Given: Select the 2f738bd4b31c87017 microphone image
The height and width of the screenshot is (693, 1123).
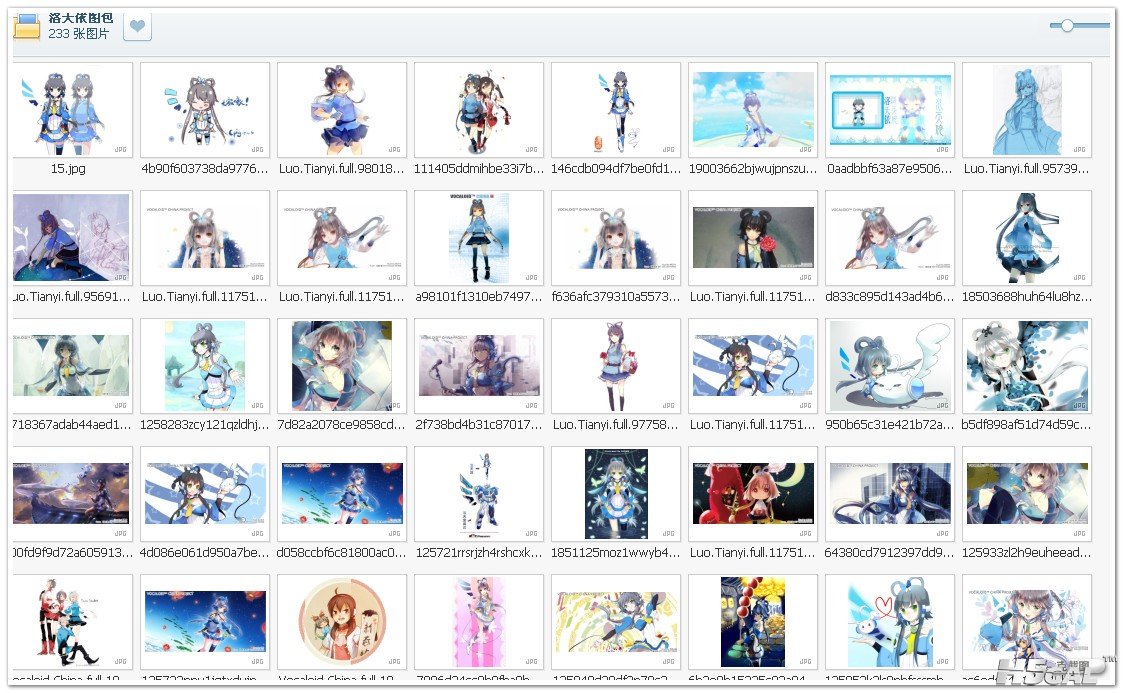Looking at the screenshot, I should (x=479, y=366).
